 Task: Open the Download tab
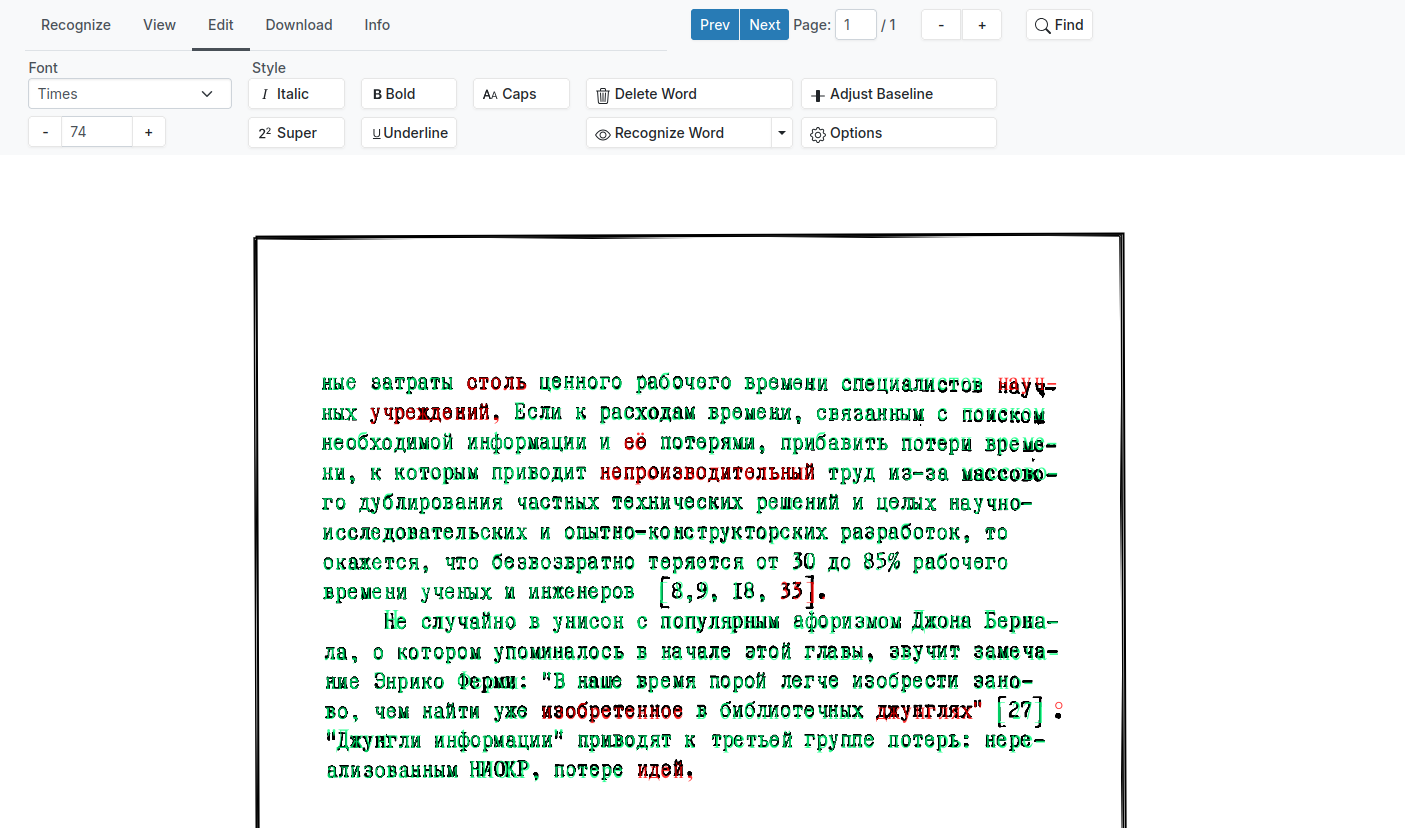pyautogui.click(x=299, y=25)
